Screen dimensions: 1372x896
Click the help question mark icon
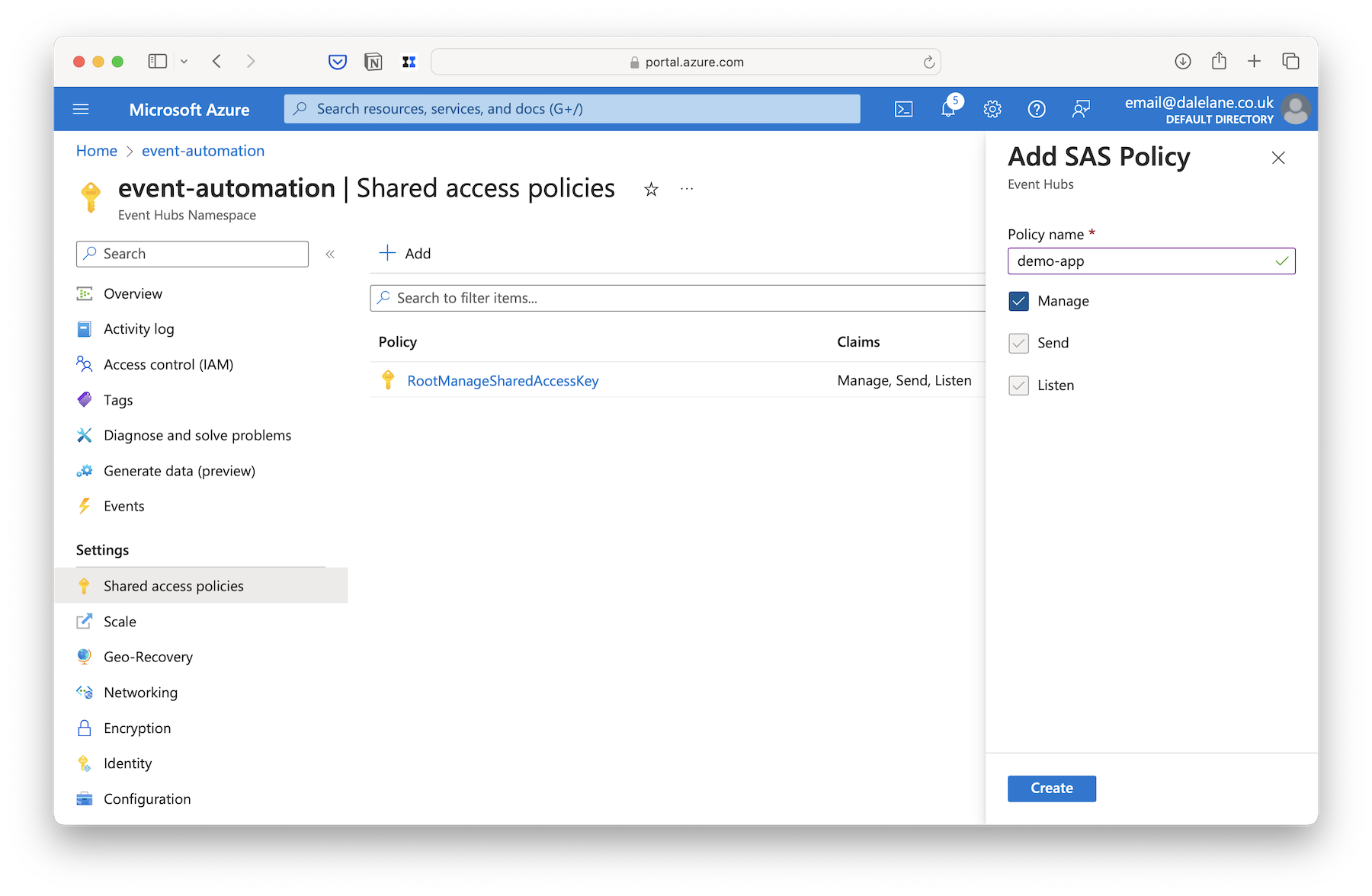click(1037, 109)
